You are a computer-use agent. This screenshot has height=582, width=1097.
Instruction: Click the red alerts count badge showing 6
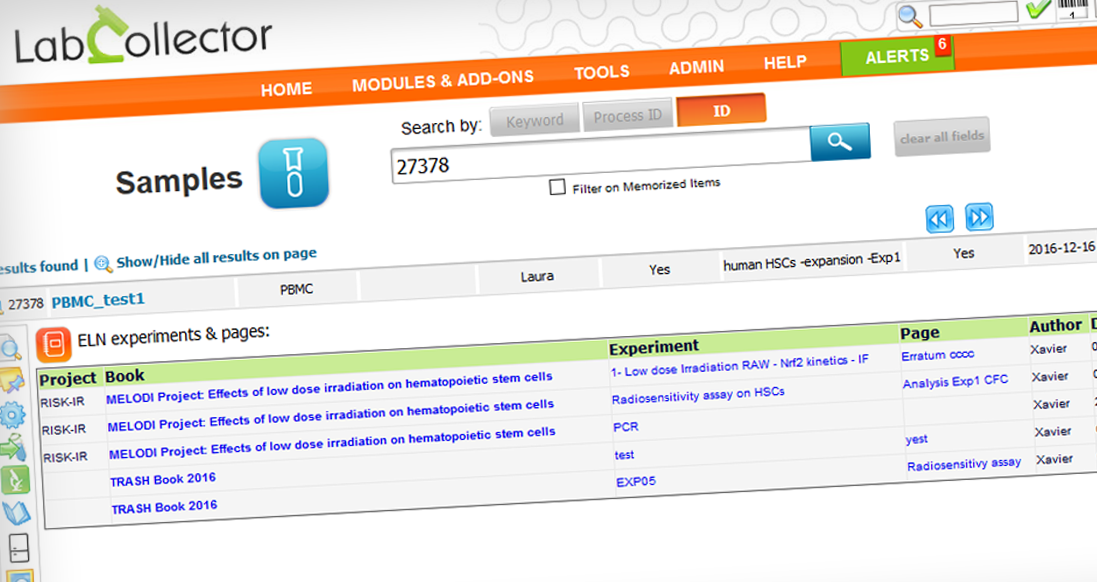pyautogui.click(x=942, y=45)
